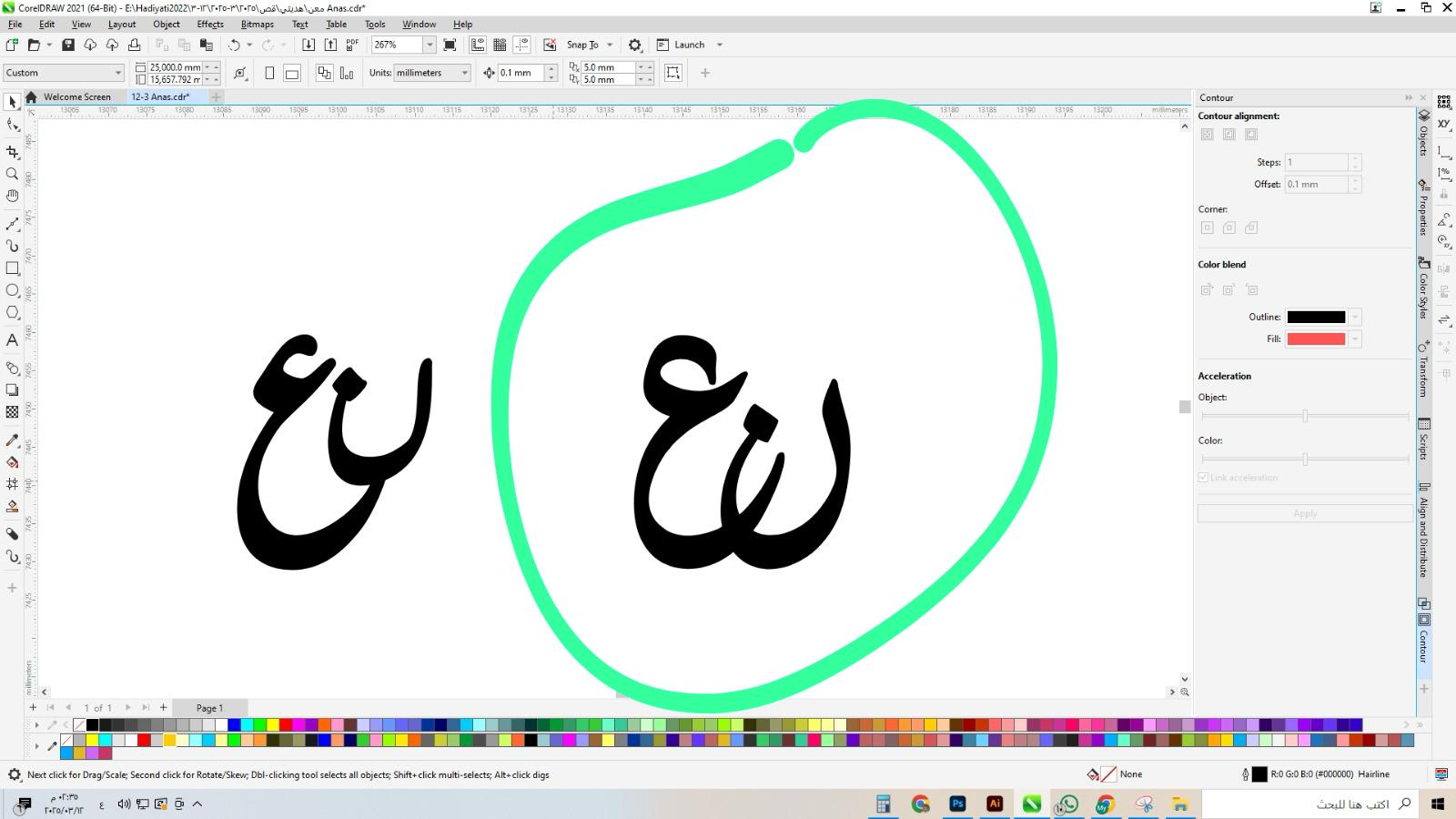Select the Eyedropper tool

tap(12, 440)
